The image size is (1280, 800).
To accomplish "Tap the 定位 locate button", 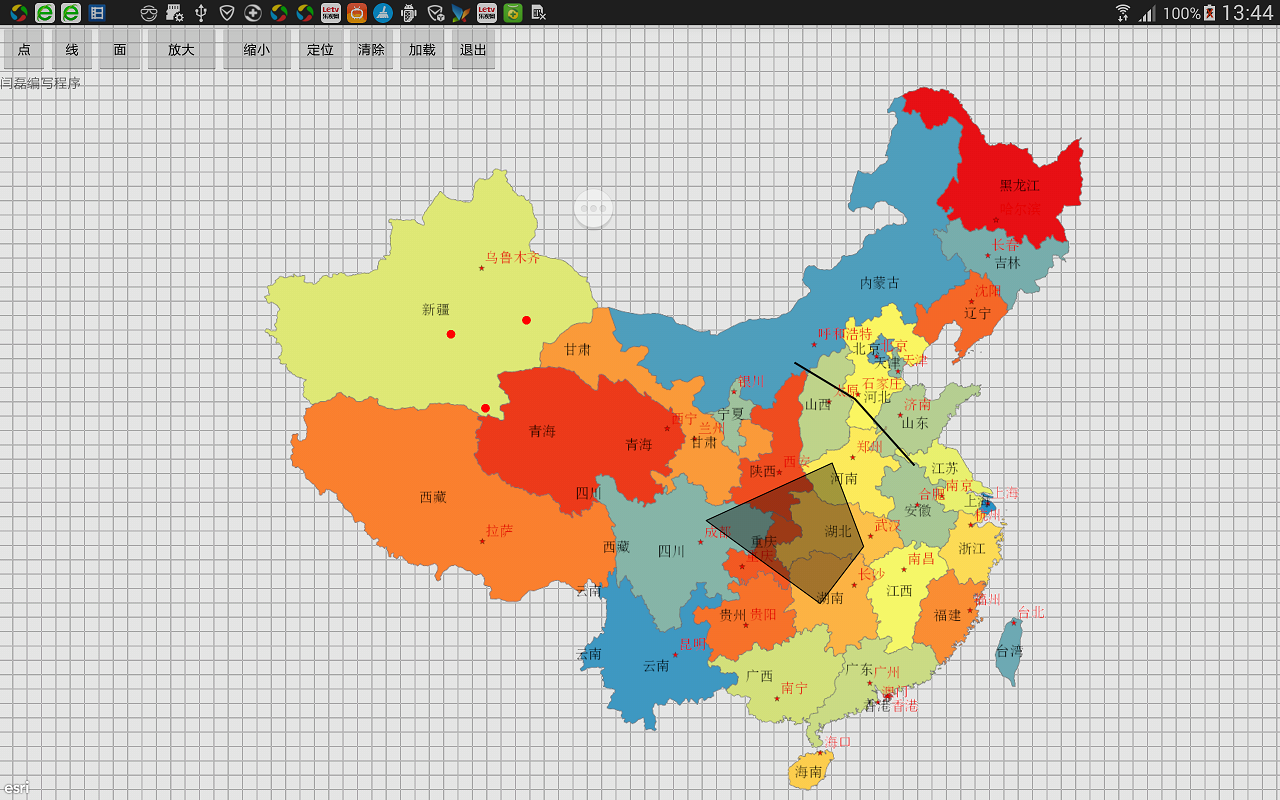I will tap(320, 49).
